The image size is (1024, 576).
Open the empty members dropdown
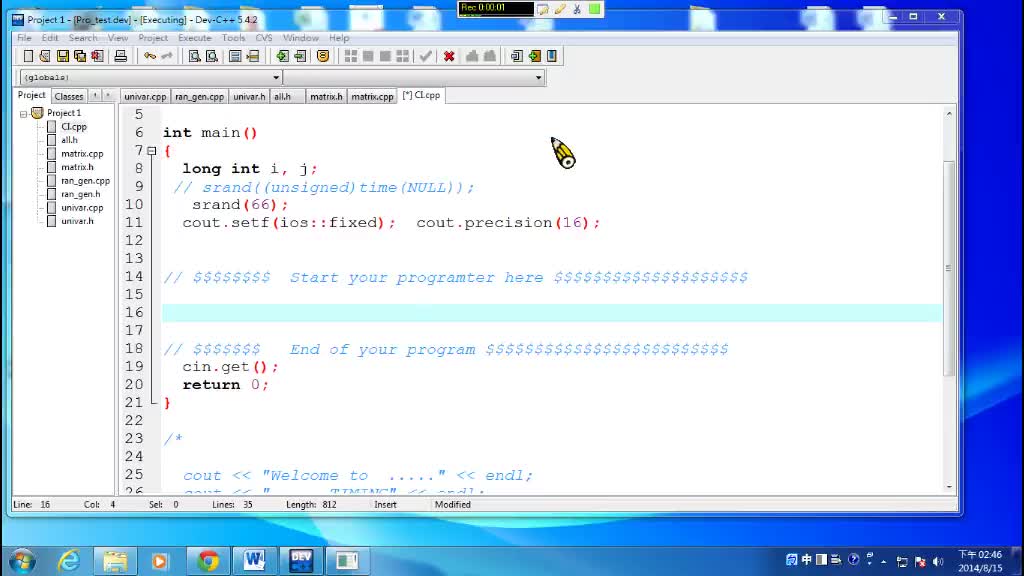[x=538, y=78]
